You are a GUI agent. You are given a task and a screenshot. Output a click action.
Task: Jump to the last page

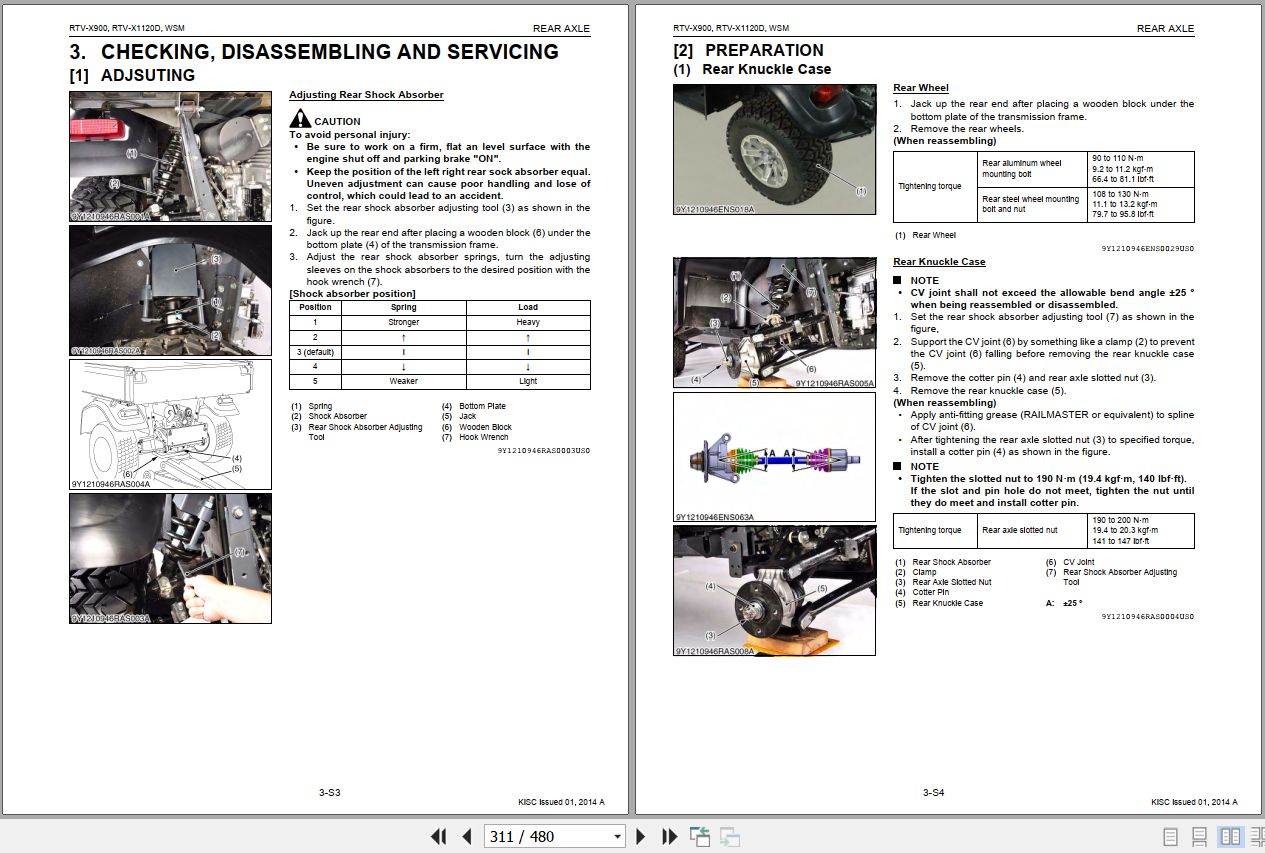click(x=670, y=836)
